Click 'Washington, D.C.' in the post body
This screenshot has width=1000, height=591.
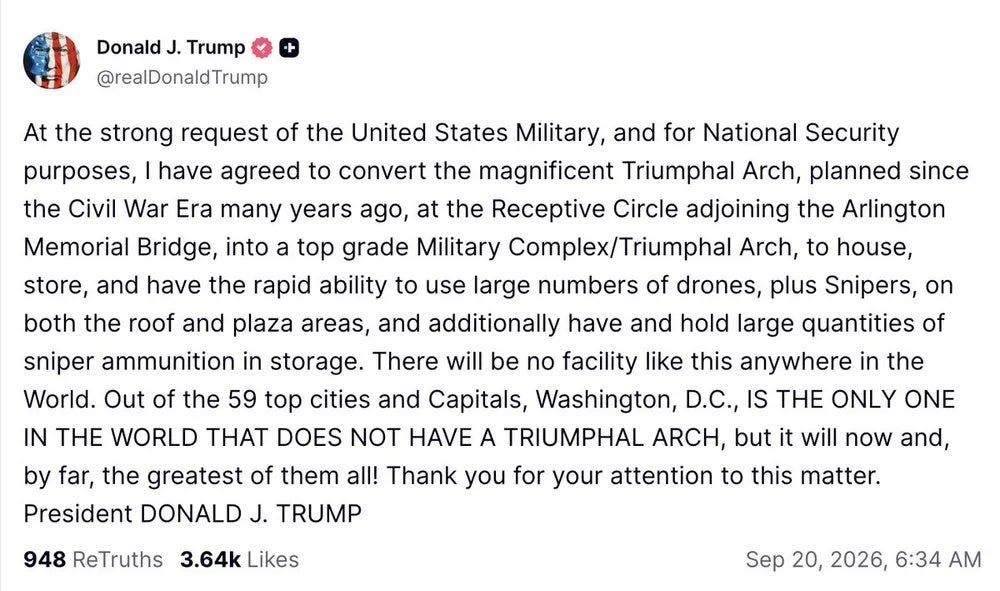coord(636,400)
